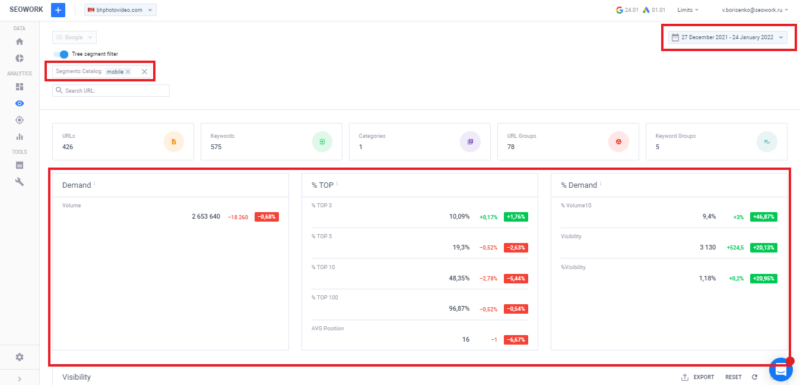800x385 pixels.
Task: Click the −0,68% volume change badge
Action: click(x=267, y=217)
